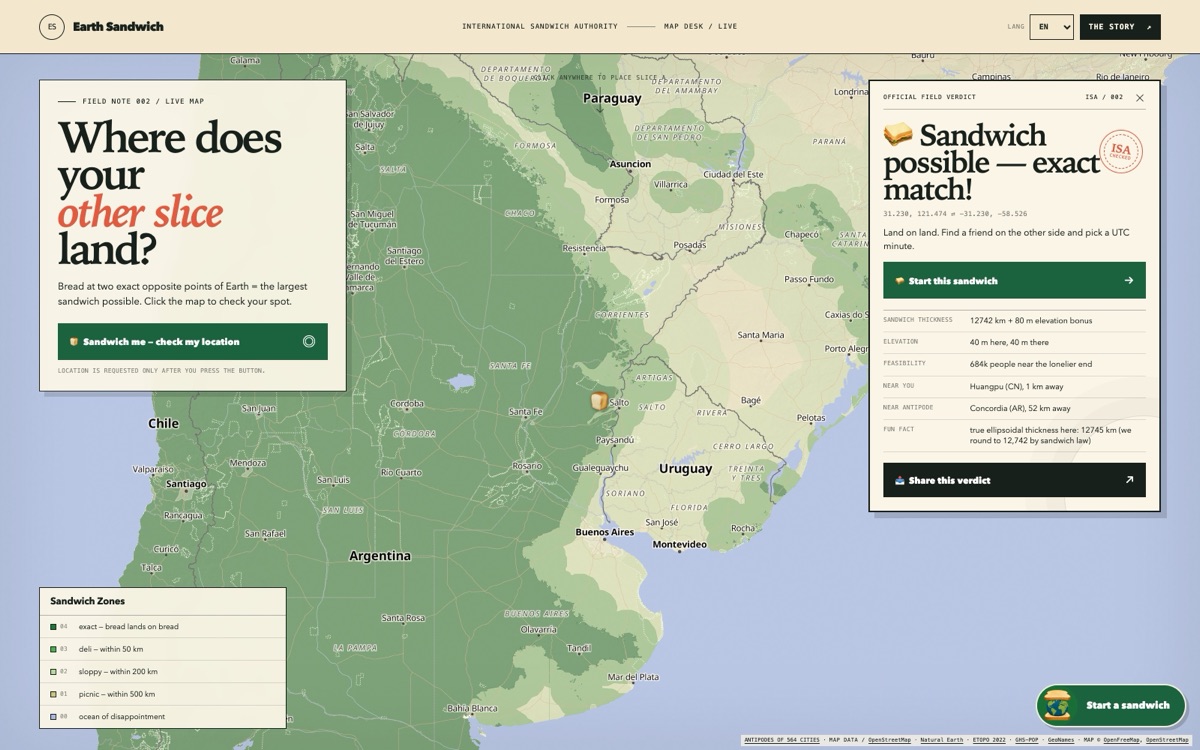
Task: Click the deli zone color swatch in legend
Action: click(53, 649)
